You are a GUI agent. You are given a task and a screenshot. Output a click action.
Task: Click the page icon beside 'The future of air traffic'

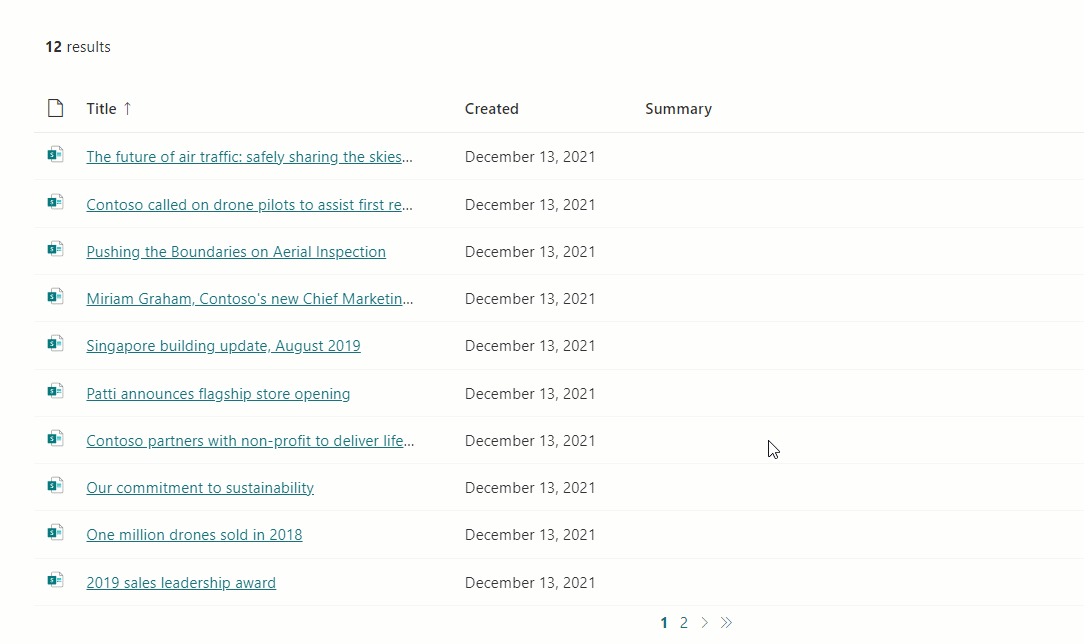tap(55, 155)
